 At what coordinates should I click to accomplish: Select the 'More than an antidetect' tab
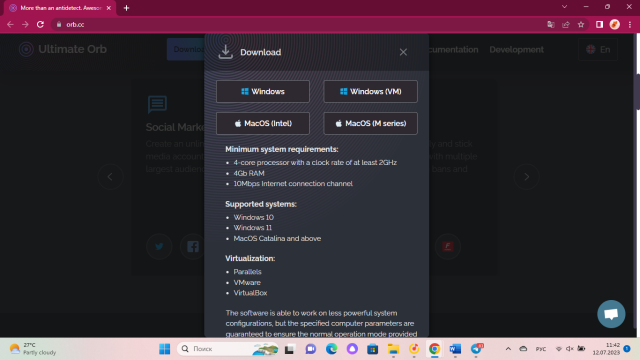click(x=60, y=8)
